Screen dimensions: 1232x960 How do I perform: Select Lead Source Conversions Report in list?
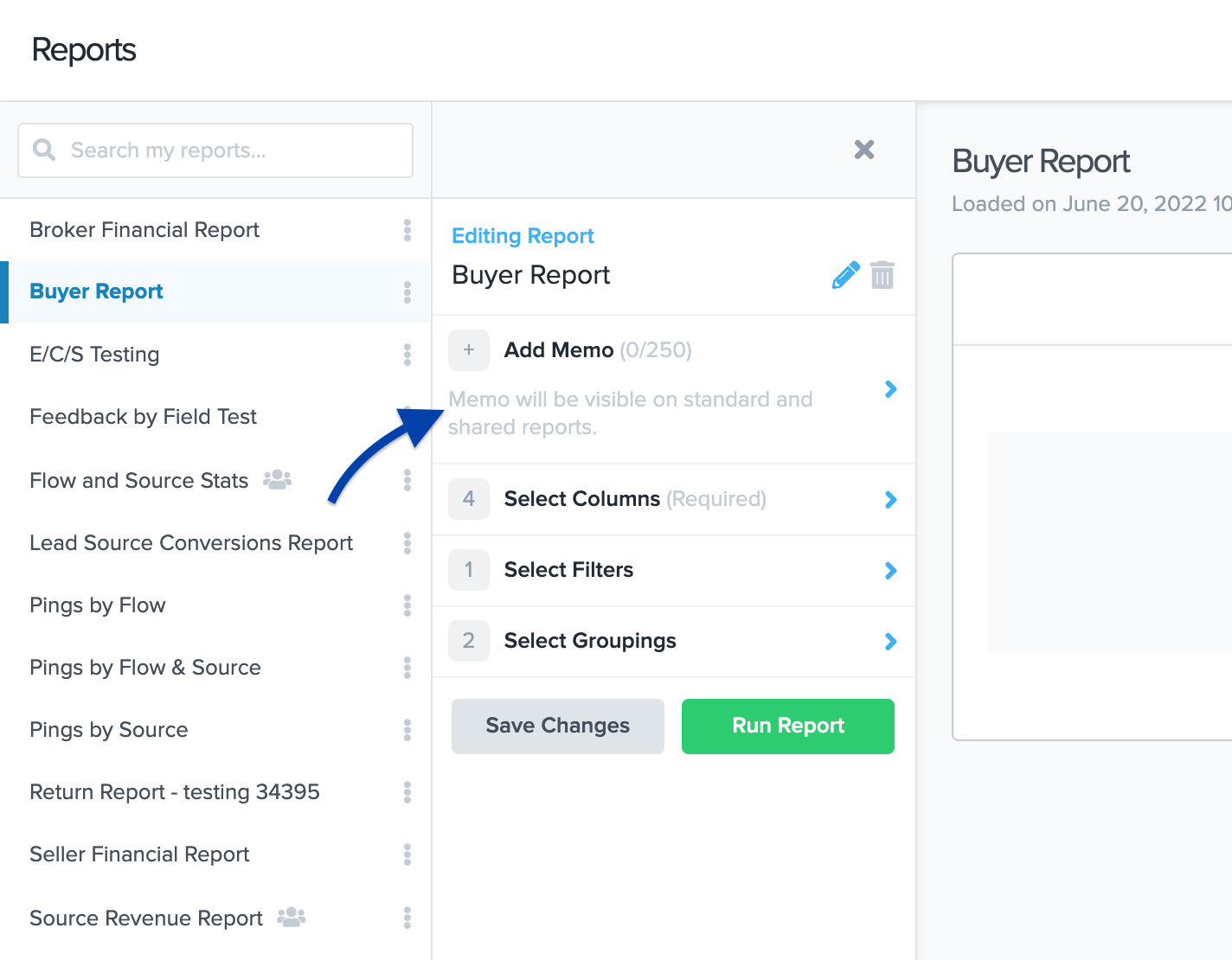click(191, 543)
